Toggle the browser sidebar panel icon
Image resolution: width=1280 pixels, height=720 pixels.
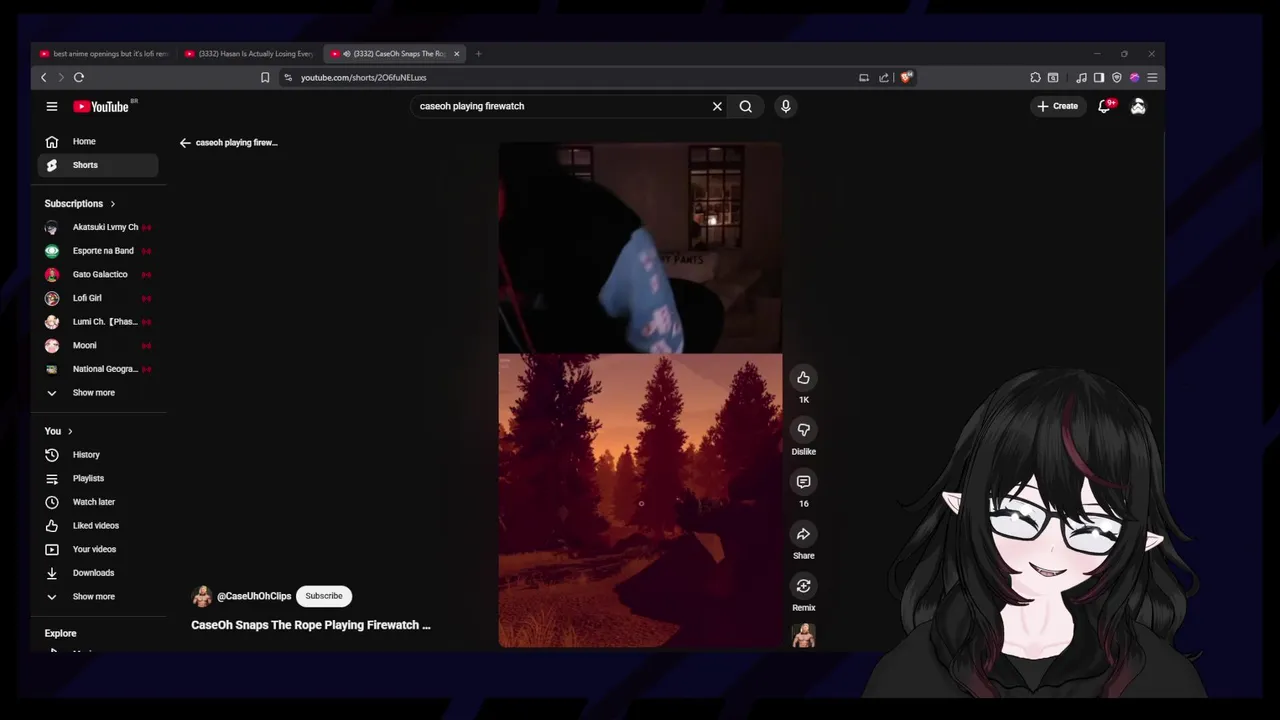click(x=1098, y=77)
